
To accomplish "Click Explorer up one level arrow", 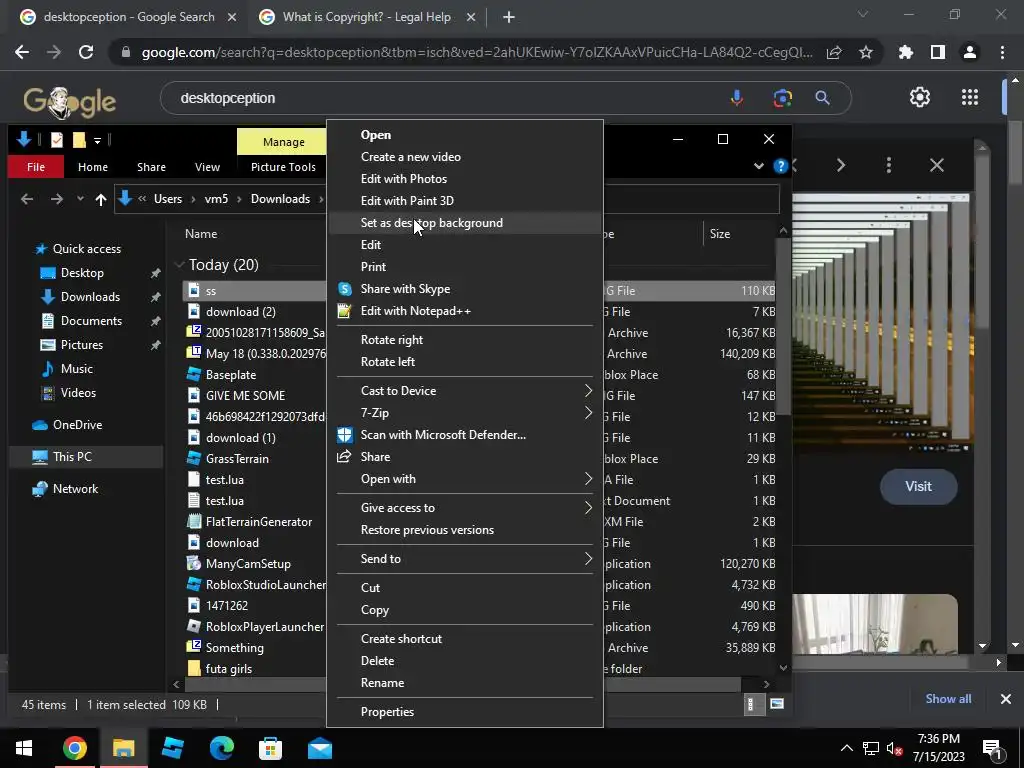I will click(x=101, y=199).
